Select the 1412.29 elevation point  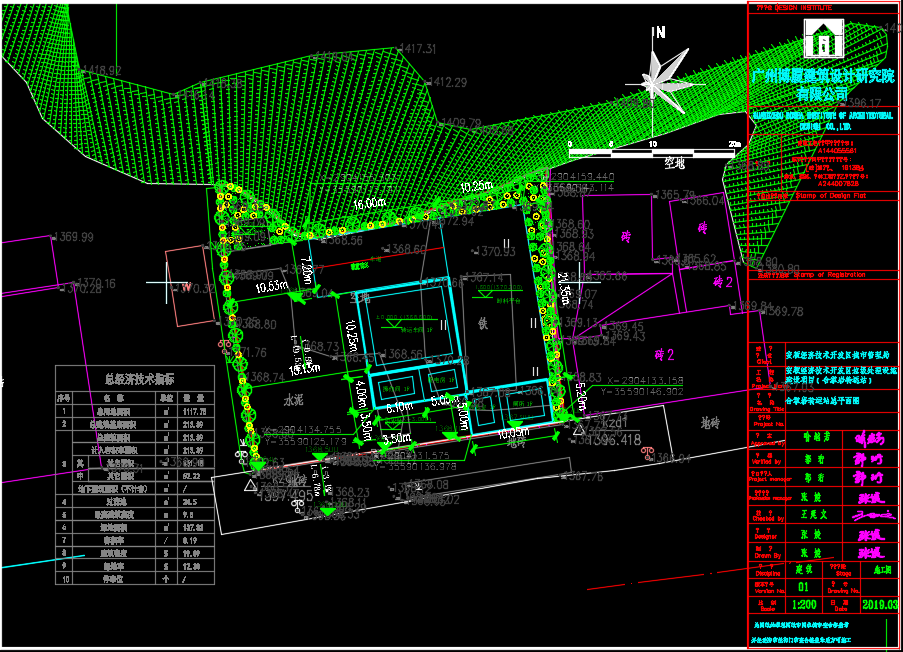tap(446, 82)
